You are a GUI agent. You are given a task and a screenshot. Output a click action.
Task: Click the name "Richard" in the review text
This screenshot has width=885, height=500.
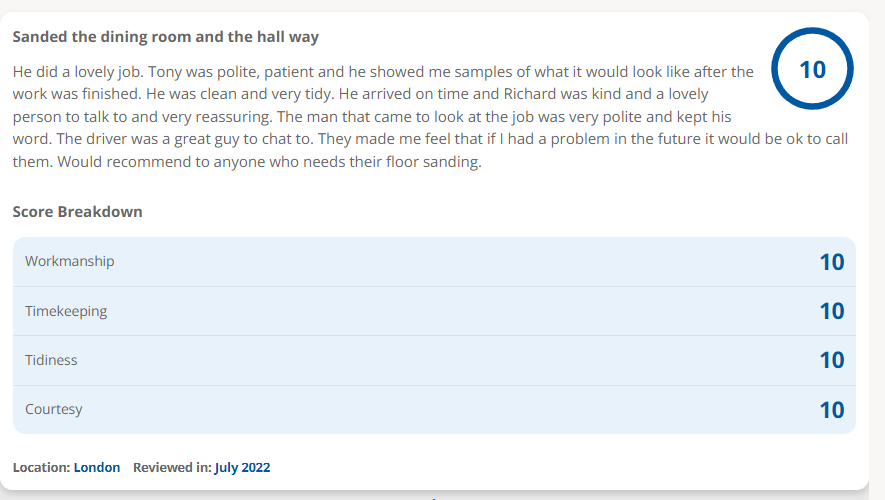point(527,94)
